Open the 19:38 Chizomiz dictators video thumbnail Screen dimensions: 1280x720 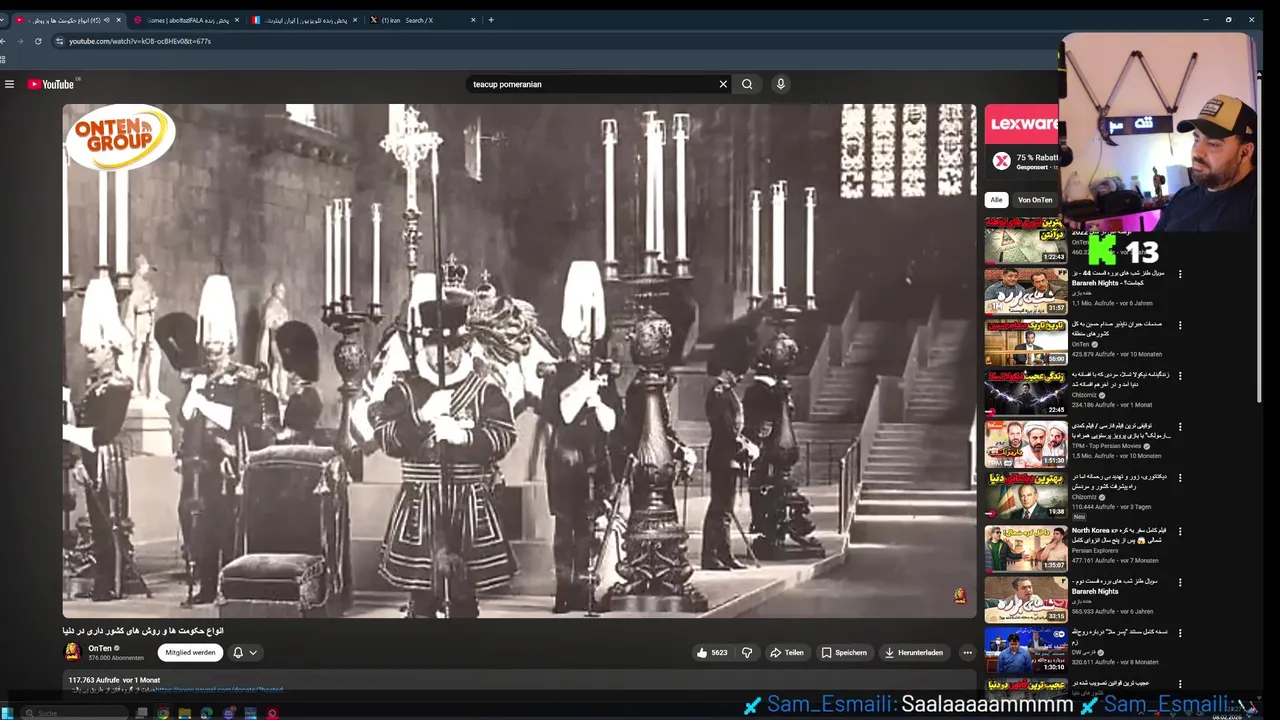click(1026, 496)
